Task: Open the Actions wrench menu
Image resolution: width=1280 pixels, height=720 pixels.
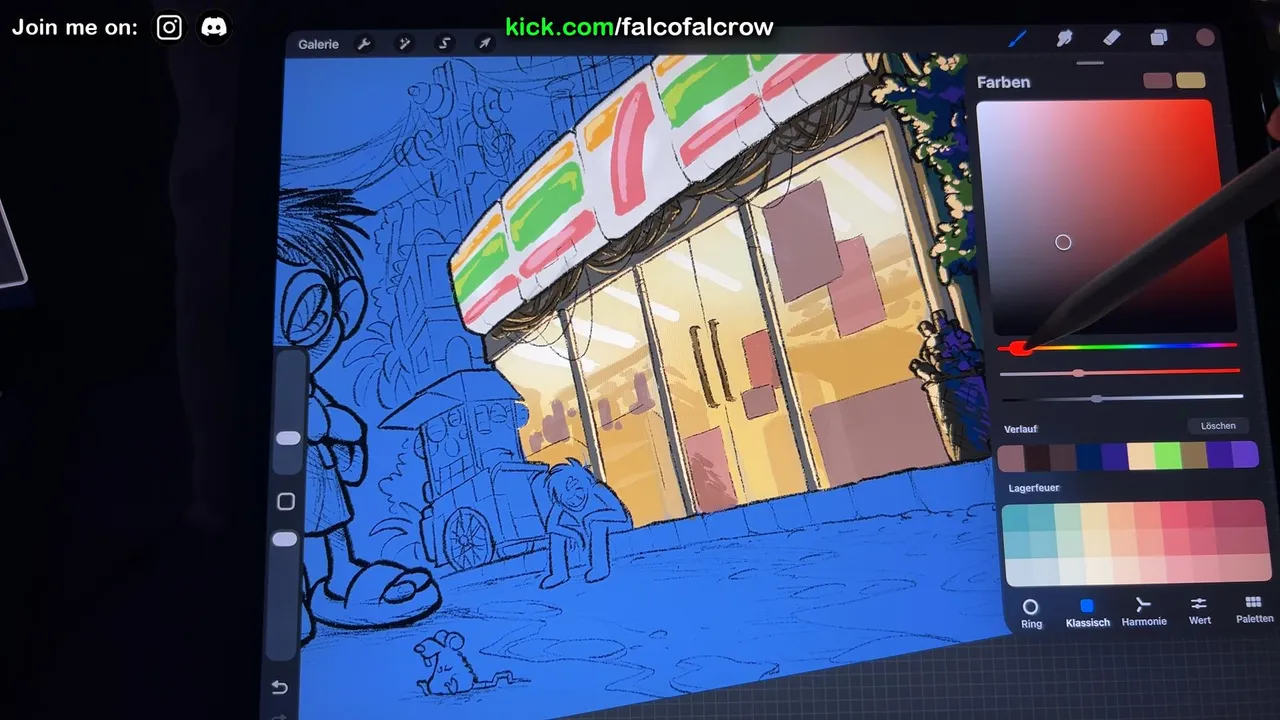Action: (x=364, y=44)
